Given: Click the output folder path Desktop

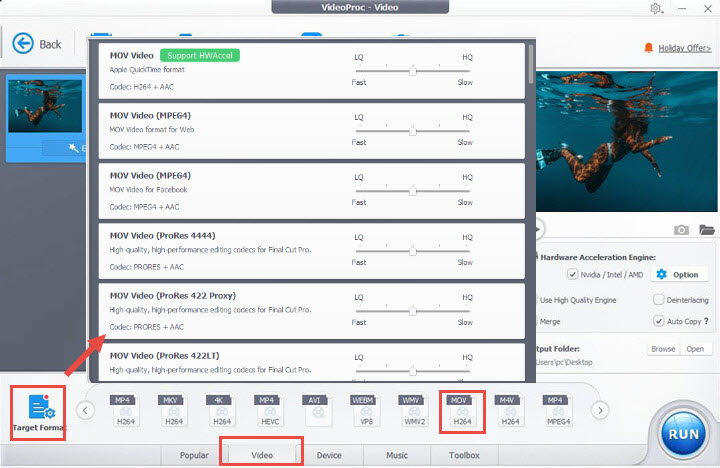Looking at the screenshot, I should 564,362.
